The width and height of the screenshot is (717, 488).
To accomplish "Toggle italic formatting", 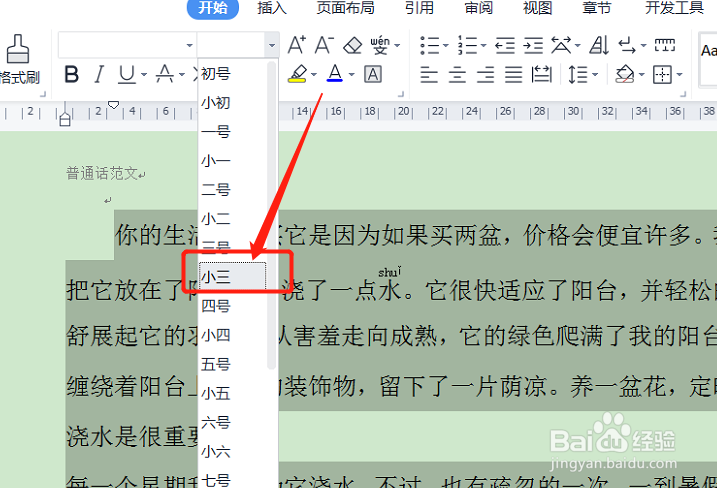I will pyautogui.click(x=99, y=74).
